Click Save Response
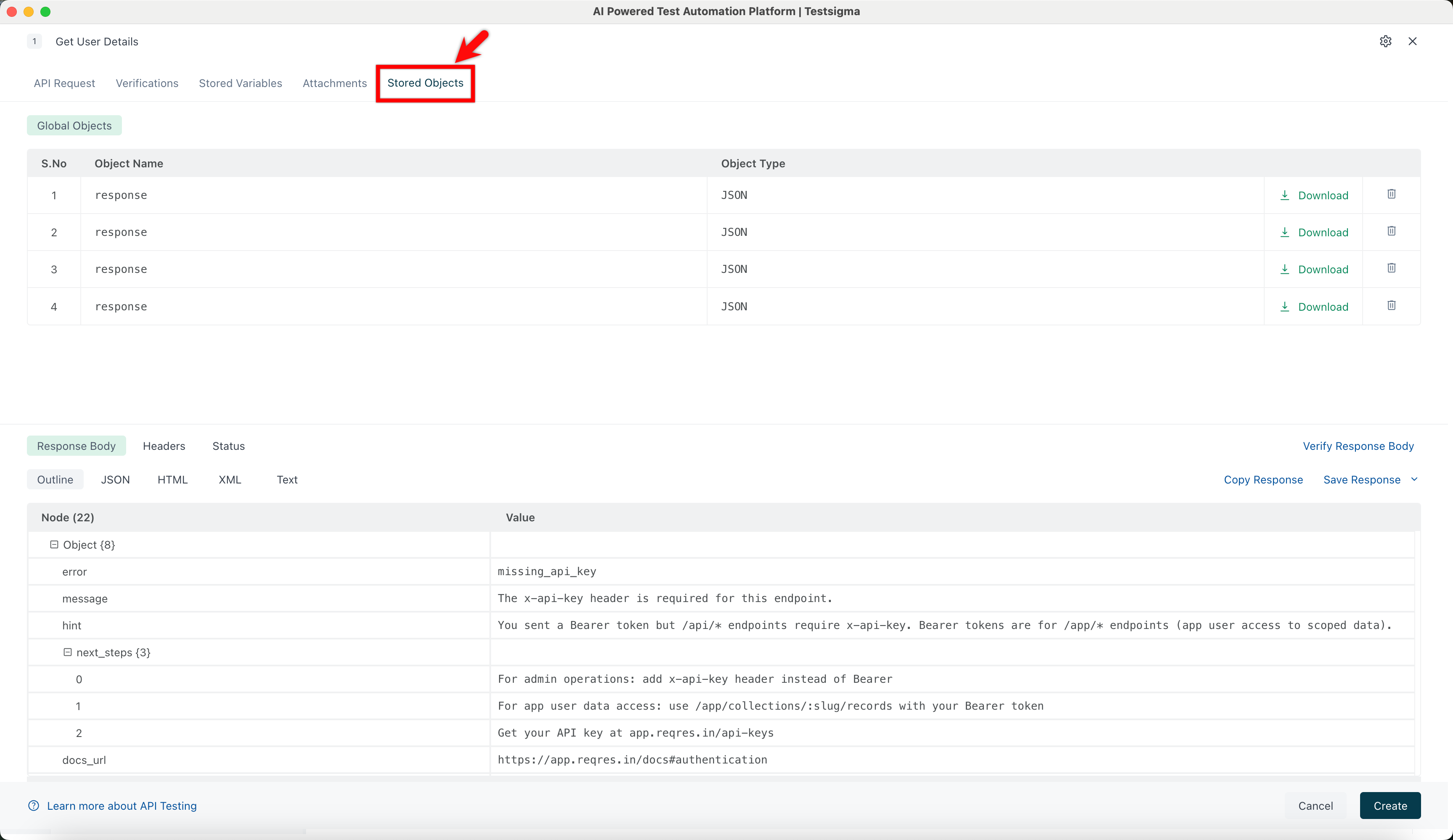The width and height of the screenshot is (1453, 840). [1362, 480]
